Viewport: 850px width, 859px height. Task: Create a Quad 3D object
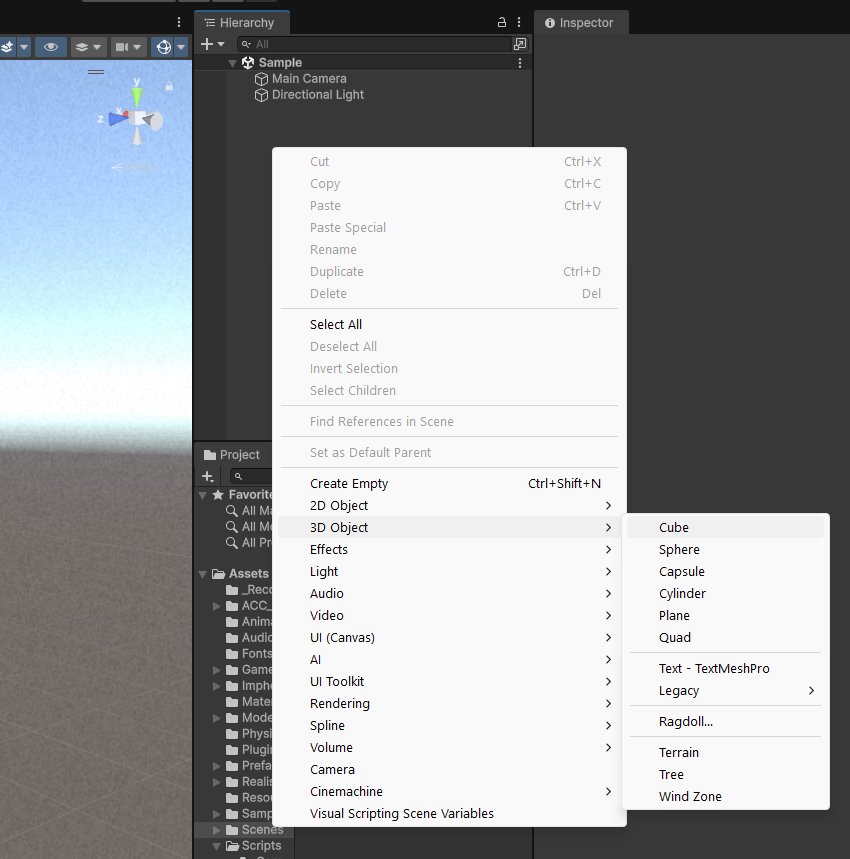(725, 638)
